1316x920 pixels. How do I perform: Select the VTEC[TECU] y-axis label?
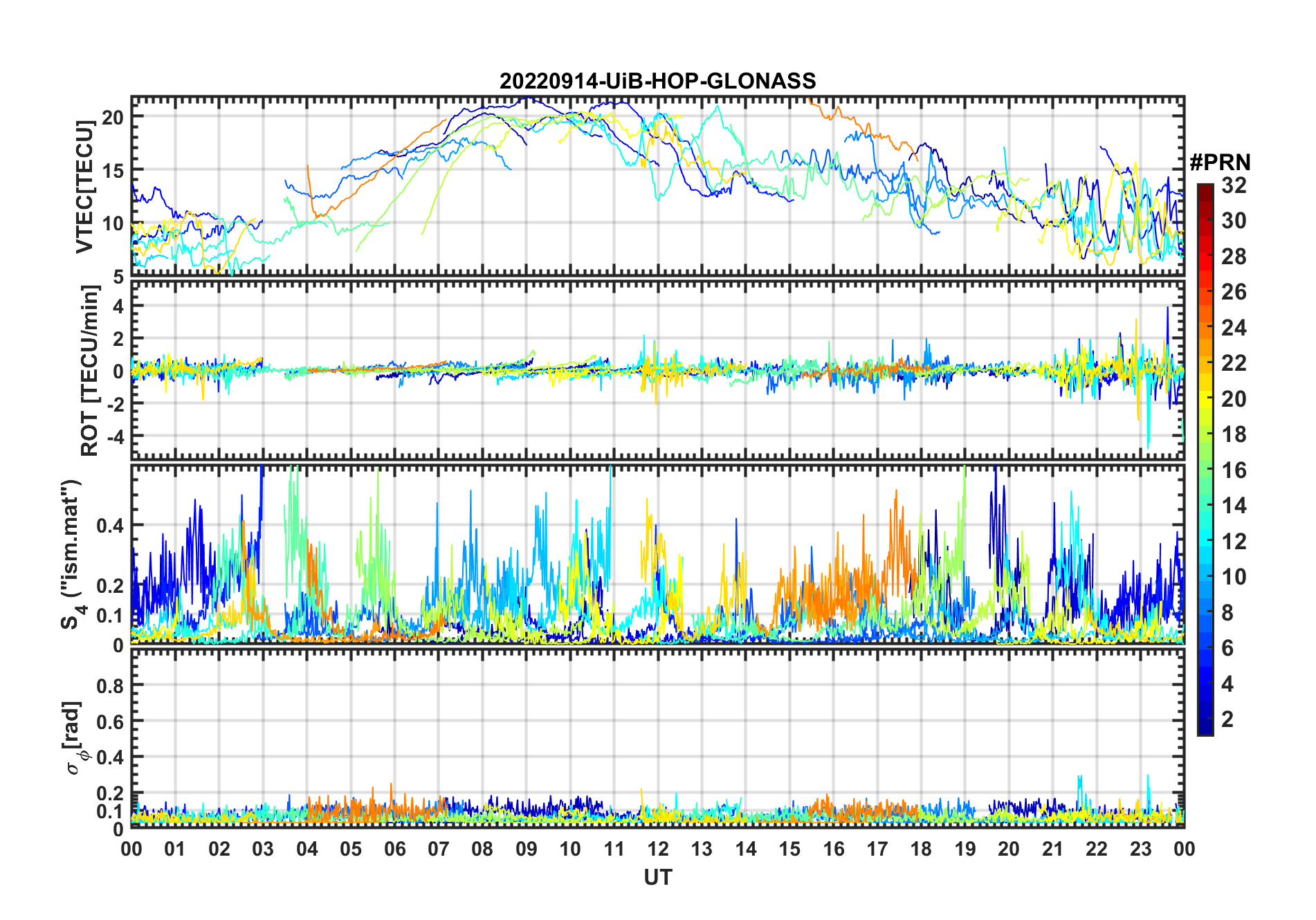click(84, 187)
